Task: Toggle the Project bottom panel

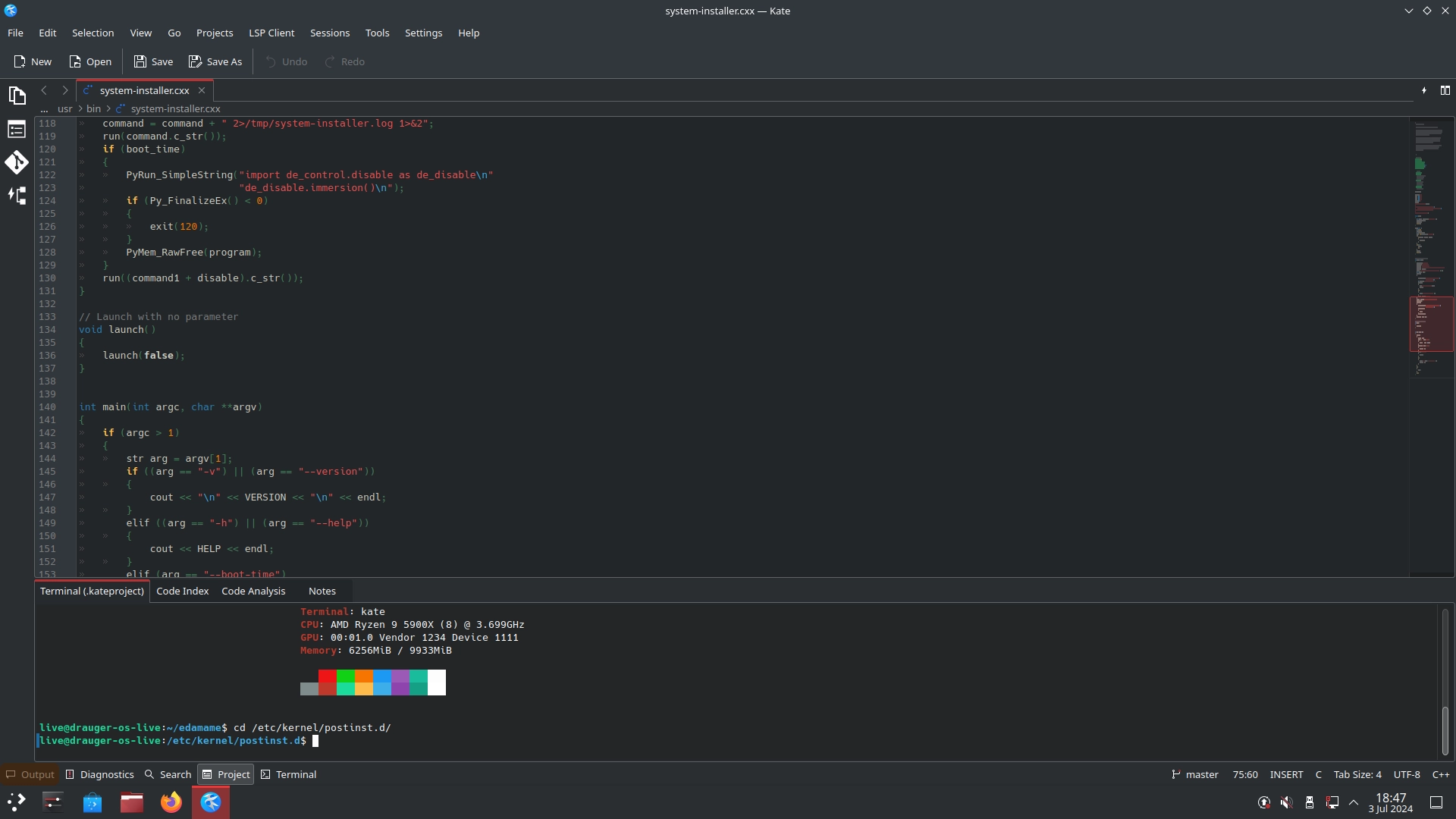Action: (226, 774)
